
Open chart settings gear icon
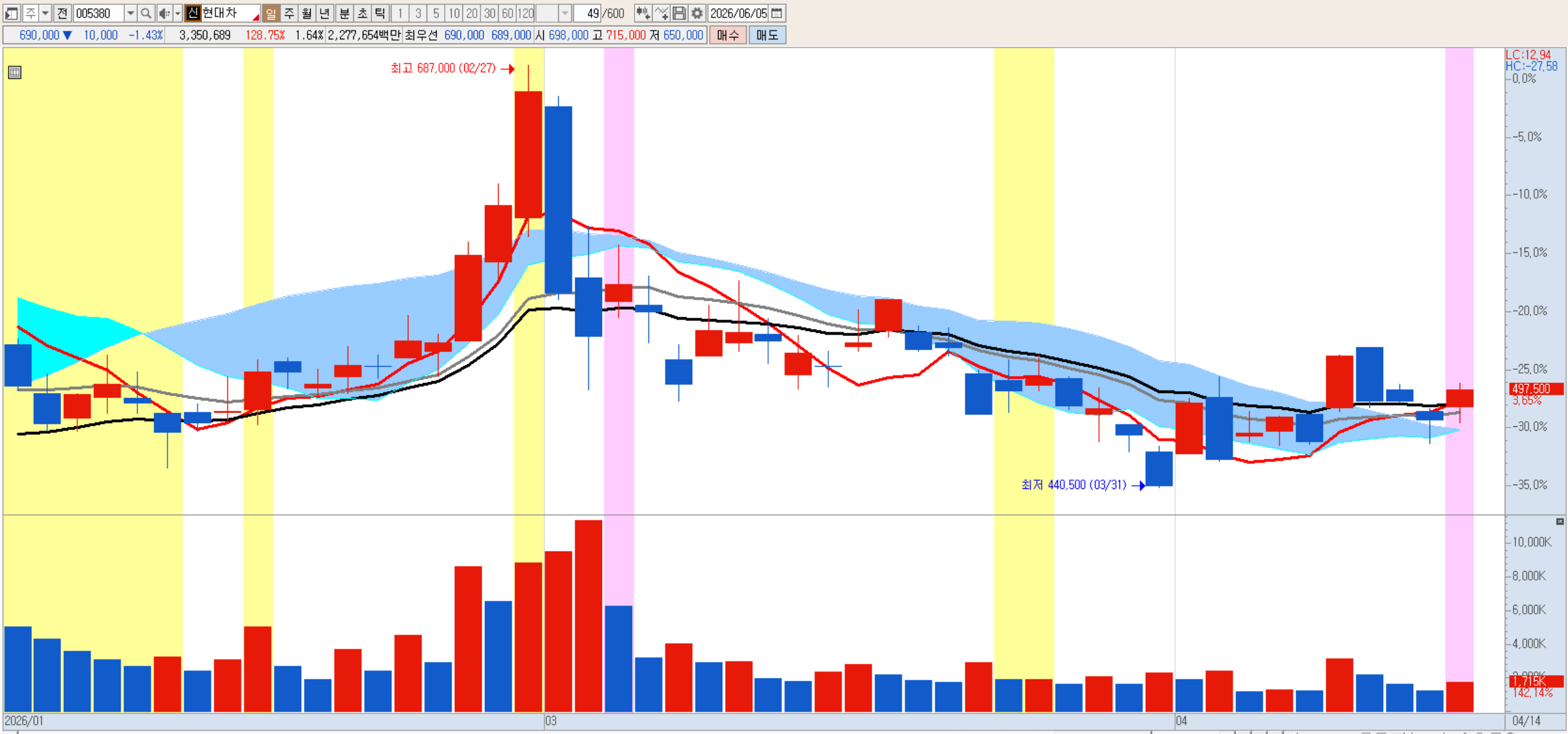click(697, 13)
